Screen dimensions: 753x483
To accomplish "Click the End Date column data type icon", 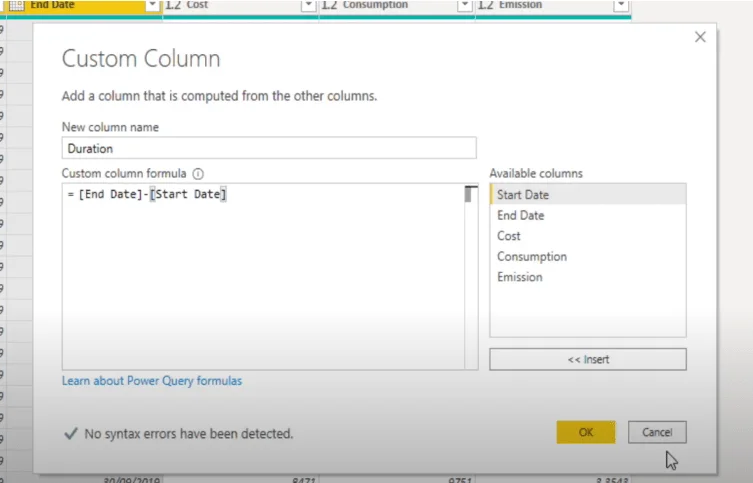I will (17, 5).
